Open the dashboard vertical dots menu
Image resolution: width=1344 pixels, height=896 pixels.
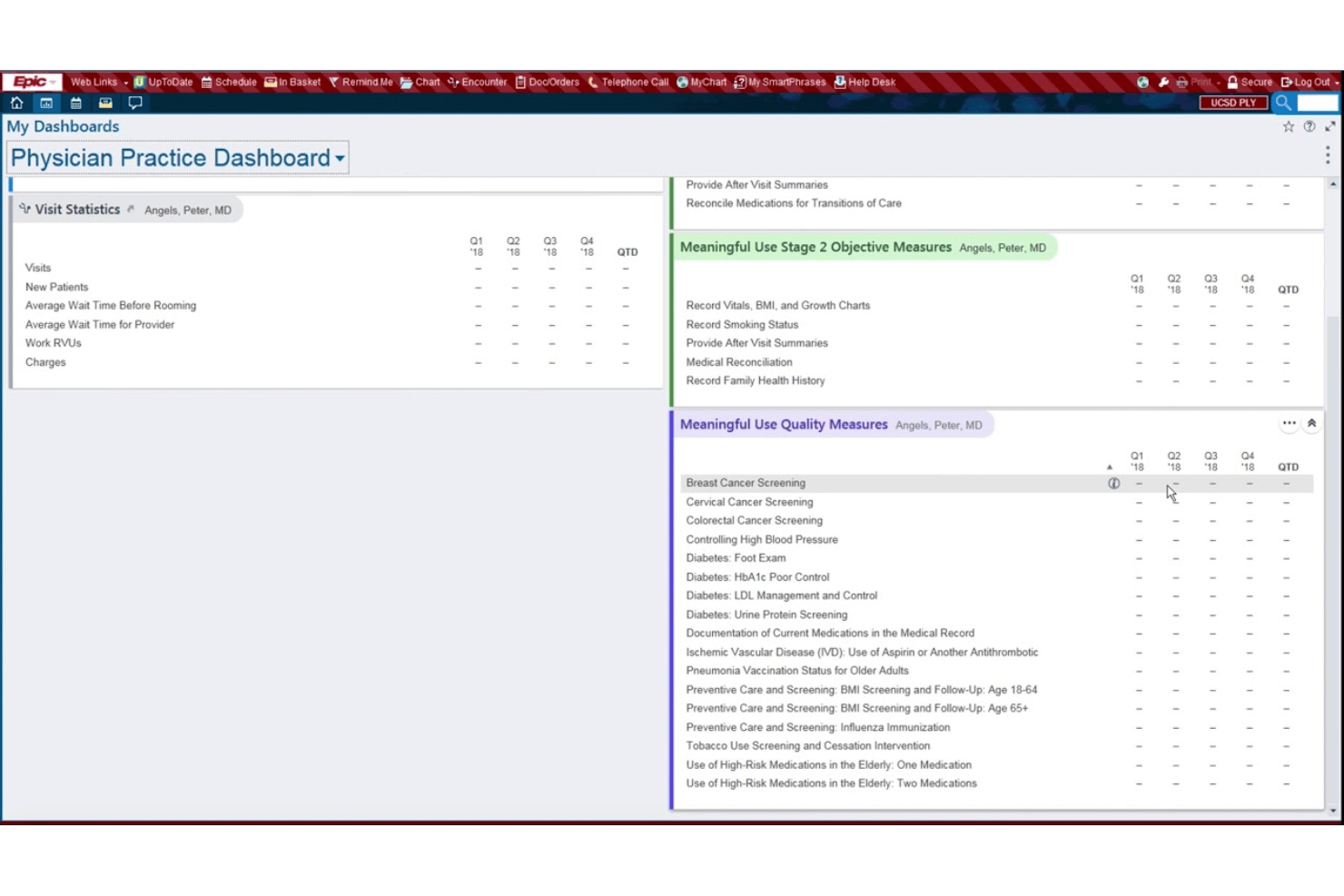(1328, 155)
